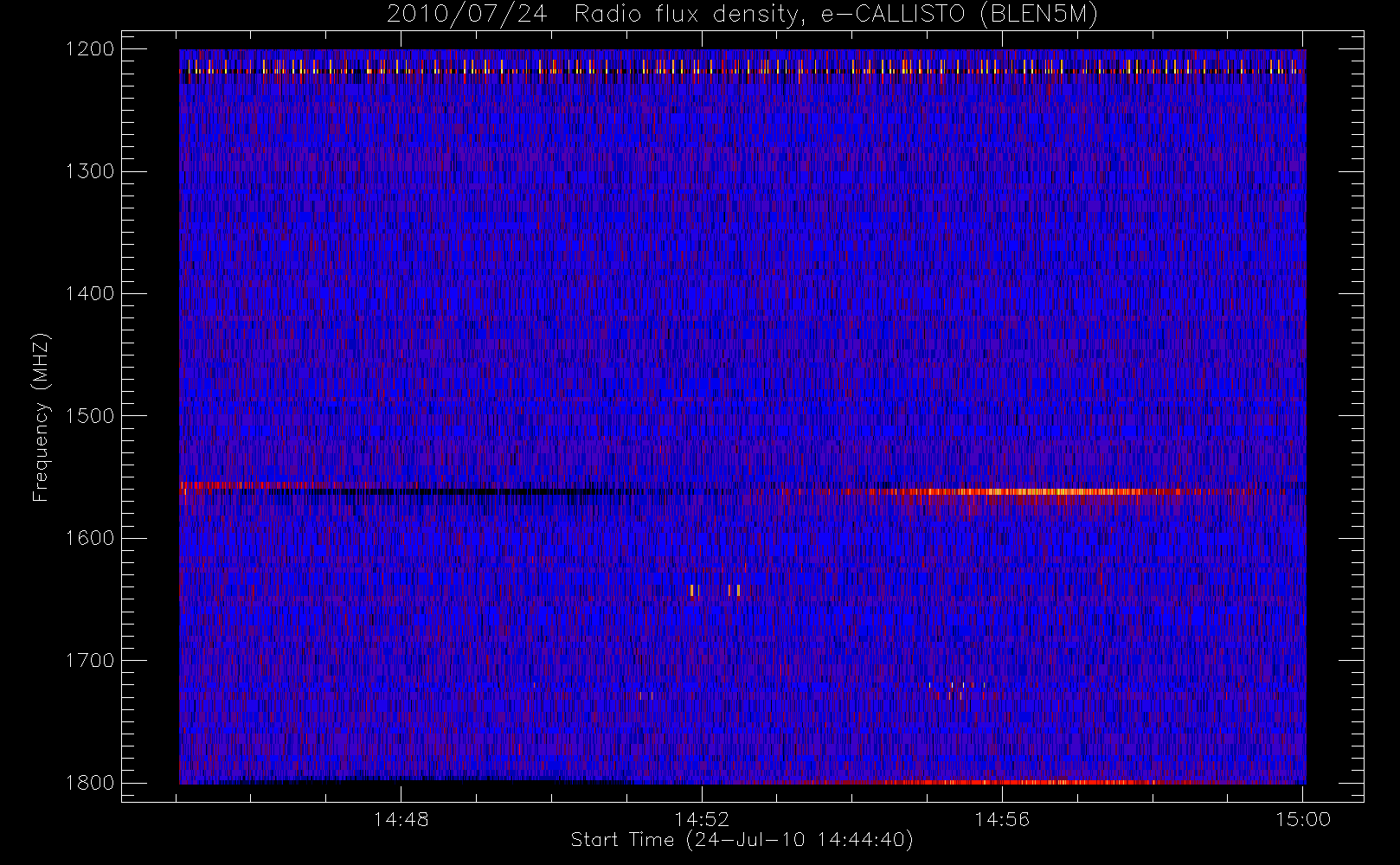This screenshot has height=865, width=1400.
Task: Select the 1600 frequency tick label
Action: coord(91,538)
